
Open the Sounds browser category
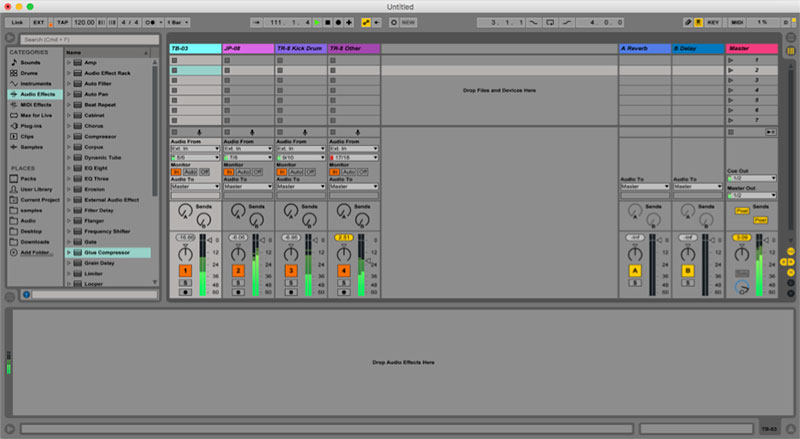[x=30, y=62]
